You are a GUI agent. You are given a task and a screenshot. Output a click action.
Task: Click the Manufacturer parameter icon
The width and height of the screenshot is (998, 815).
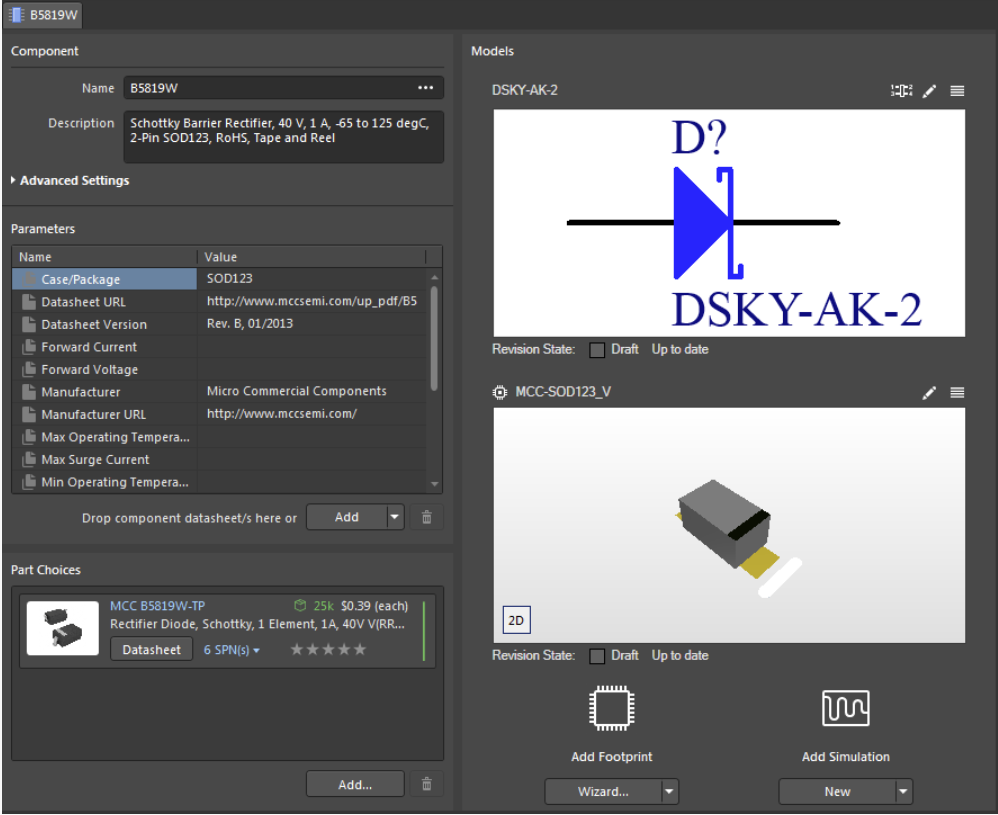pyautogui.click(x=29, y=392)
